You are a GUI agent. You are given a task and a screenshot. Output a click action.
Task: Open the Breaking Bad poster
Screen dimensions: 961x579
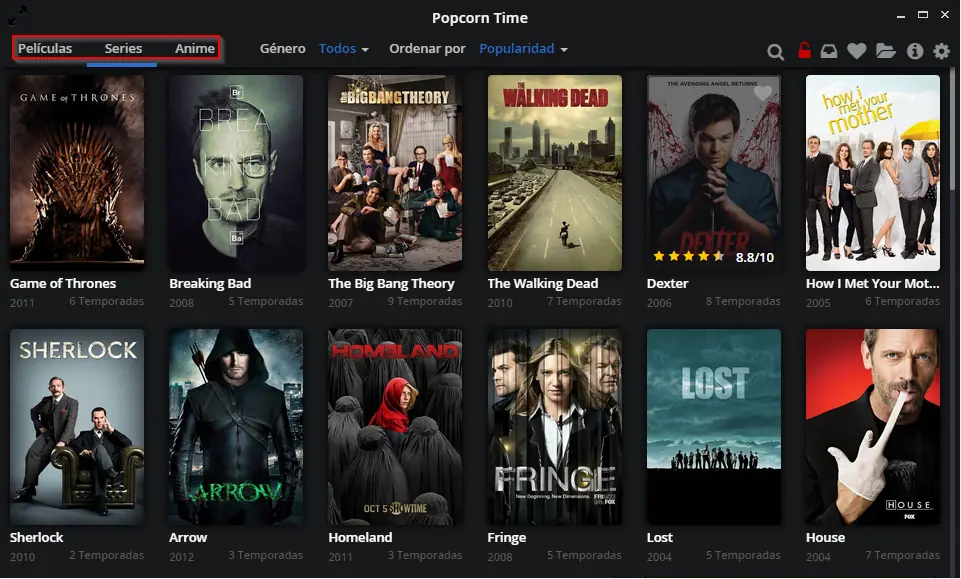coord(236,173)
